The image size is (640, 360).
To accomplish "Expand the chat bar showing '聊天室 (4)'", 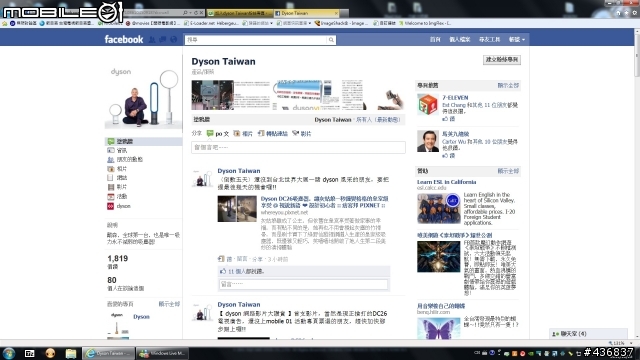I will (588, 333).
